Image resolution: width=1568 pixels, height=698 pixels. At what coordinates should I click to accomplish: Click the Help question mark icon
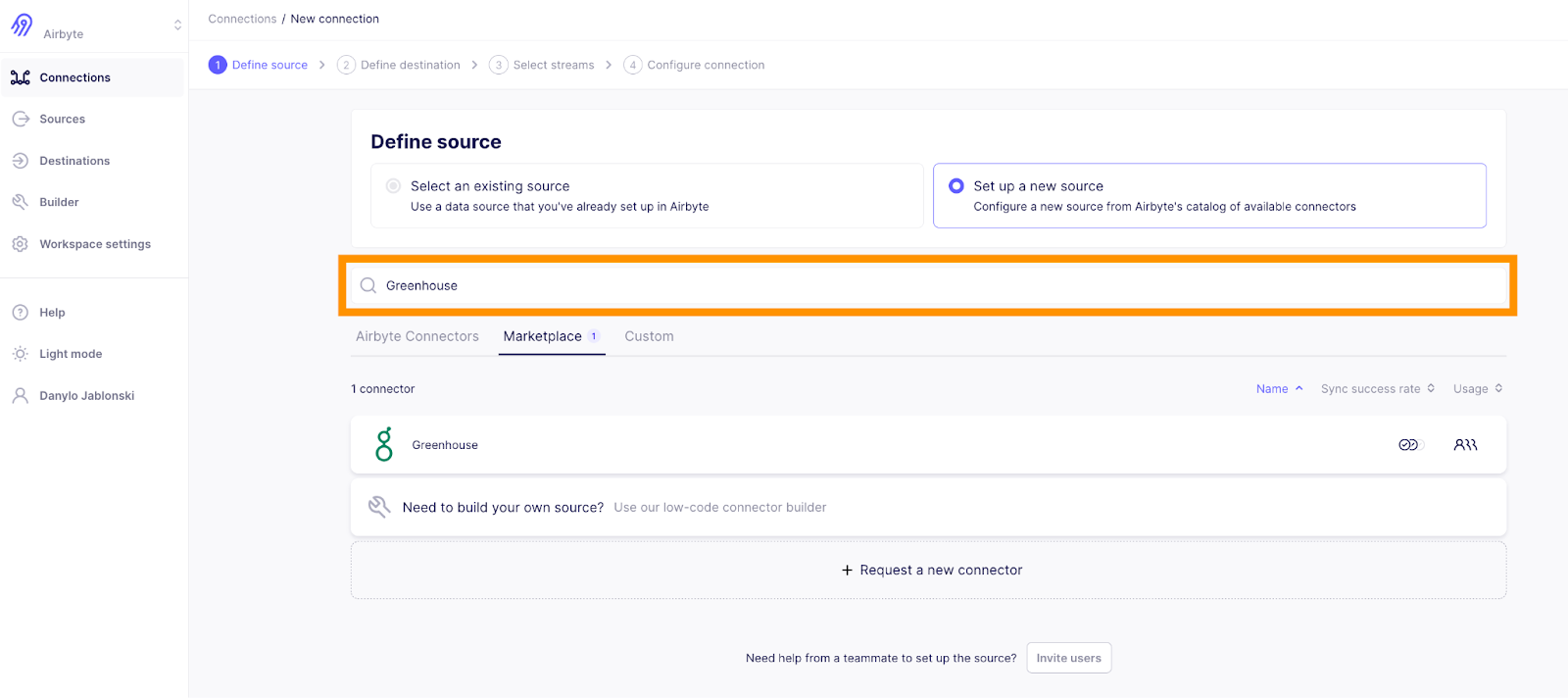21,313
